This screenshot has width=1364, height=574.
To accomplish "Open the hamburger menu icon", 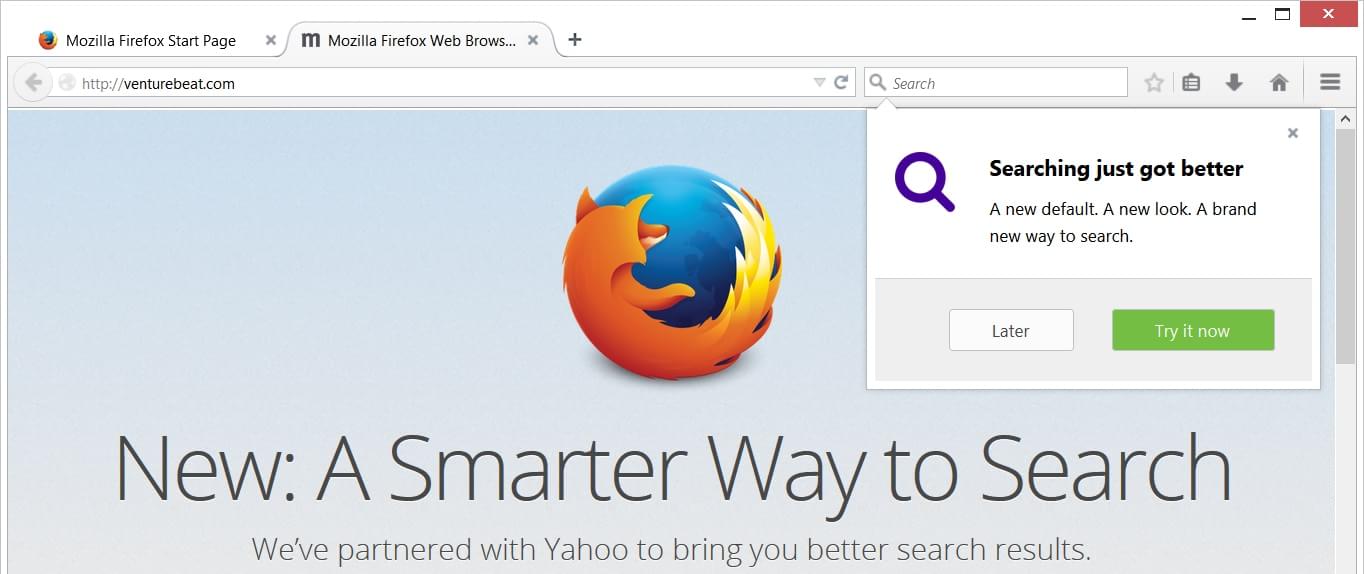I will (x=1330, y=83).
